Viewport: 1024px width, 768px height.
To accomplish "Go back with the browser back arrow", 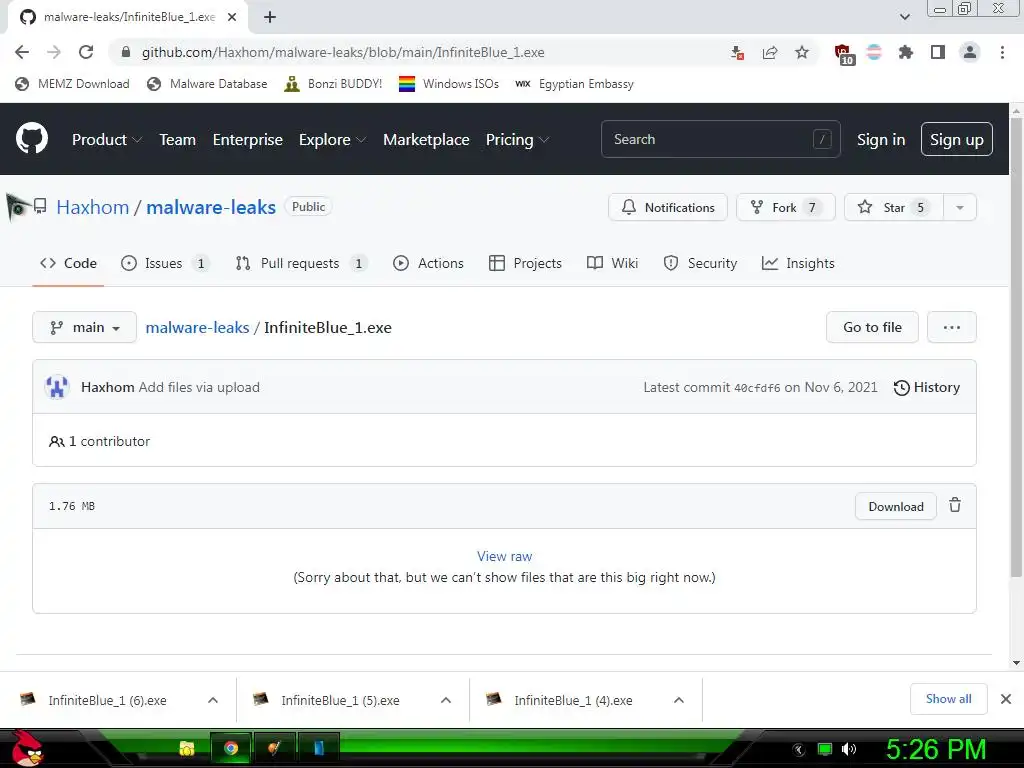I will tap(22, 52).
